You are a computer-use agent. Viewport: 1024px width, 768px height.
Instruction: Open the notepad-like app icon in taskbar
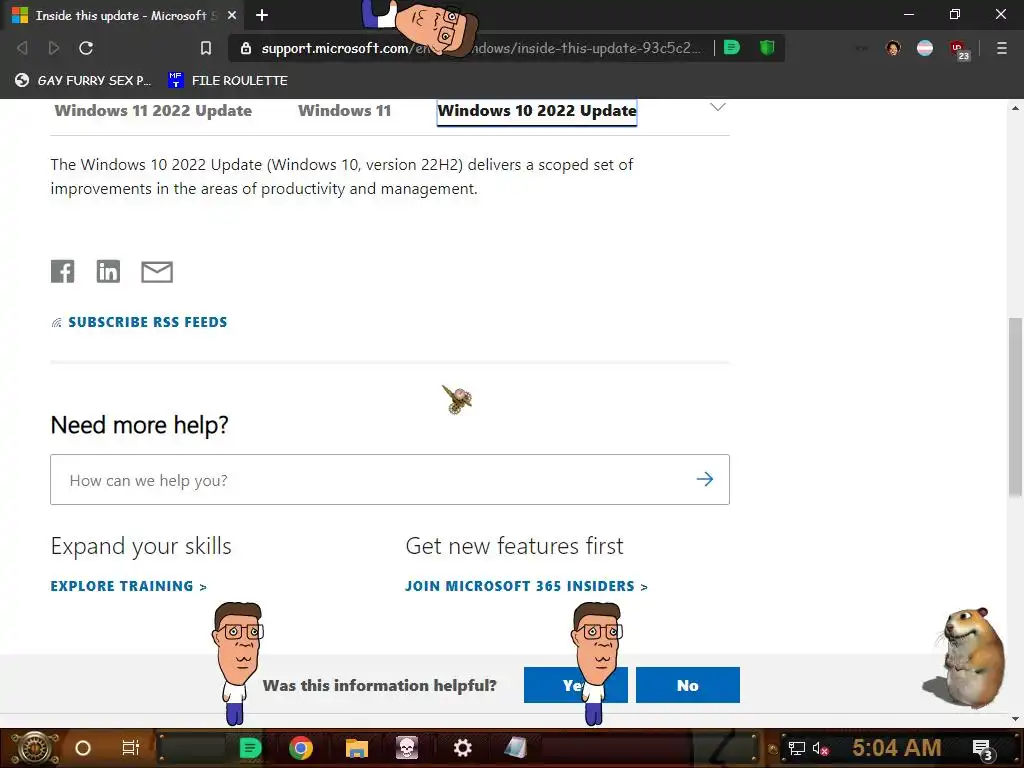516,748
